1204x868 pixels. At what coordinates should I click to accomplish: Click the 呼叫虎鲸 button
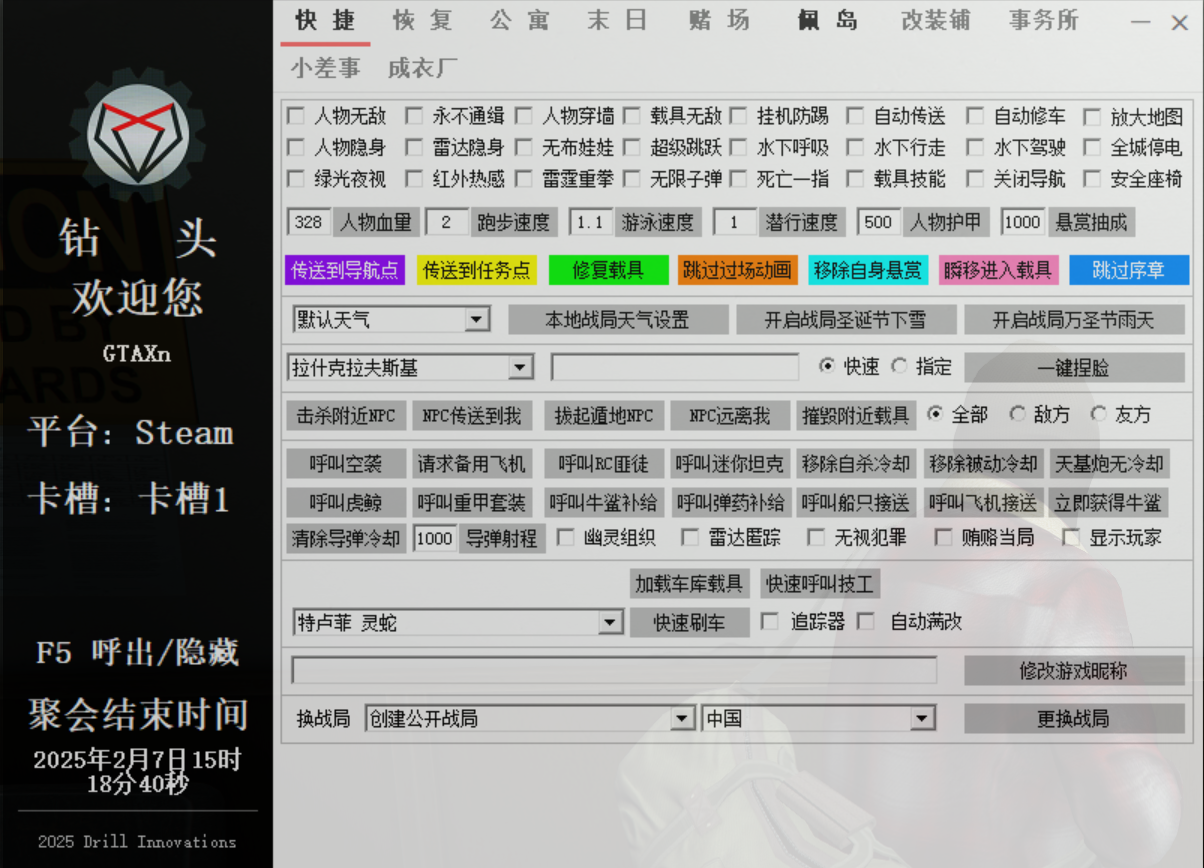[x=345, y=502]
